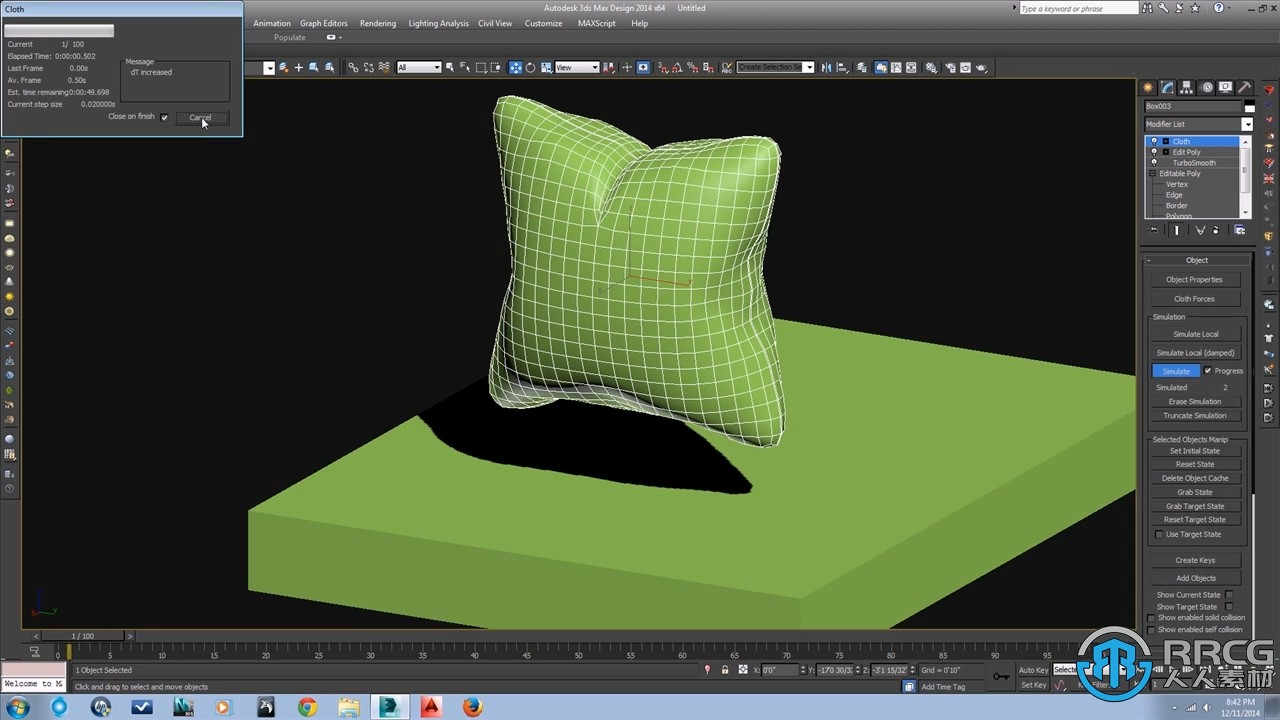Click the Set Initial State button
Image resolution: width=1280 pixels, height=720 pixels.
pyautogui.click(x=1195, y=451)
